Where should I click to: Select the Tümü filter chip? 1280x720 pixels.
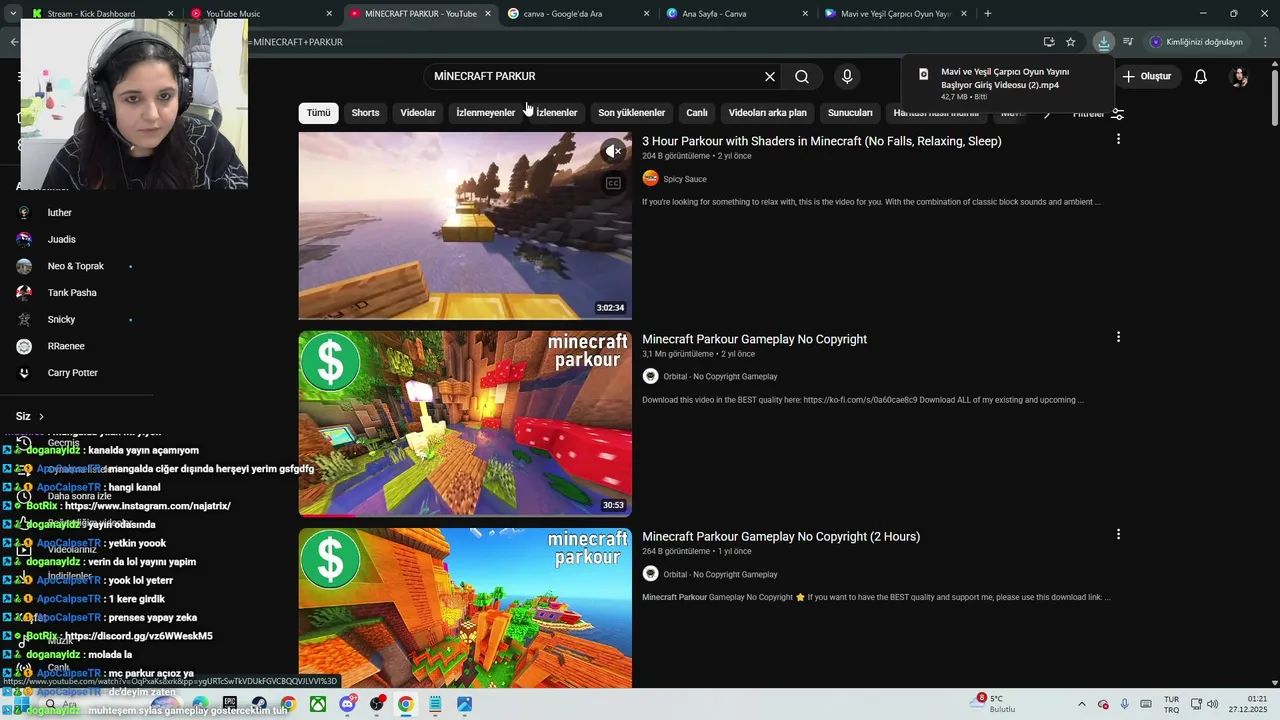pyautogui.click(x=318, y=113)
